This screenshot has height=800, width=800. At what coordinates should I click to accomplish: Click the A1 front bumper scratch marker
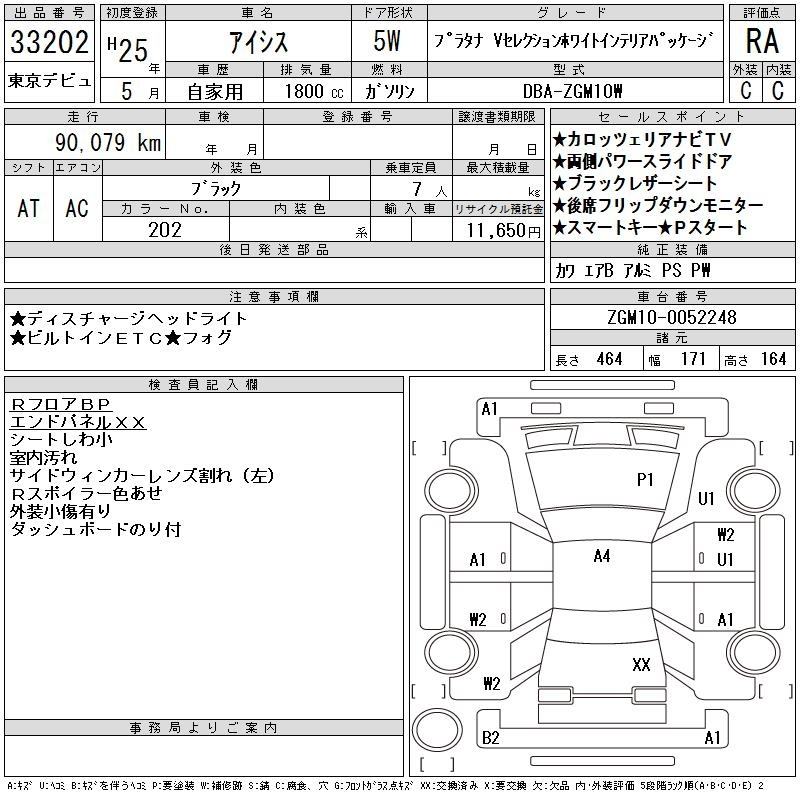[489, 409]
